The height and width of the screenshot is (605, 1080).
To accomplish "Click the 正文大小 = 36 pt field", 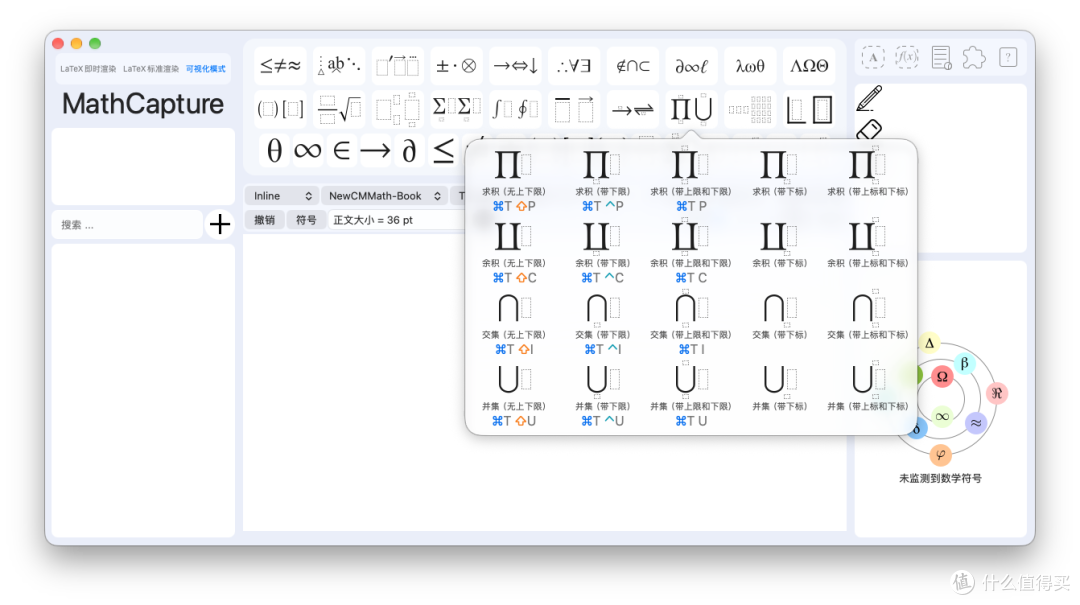I will click(x=397, y=220).
